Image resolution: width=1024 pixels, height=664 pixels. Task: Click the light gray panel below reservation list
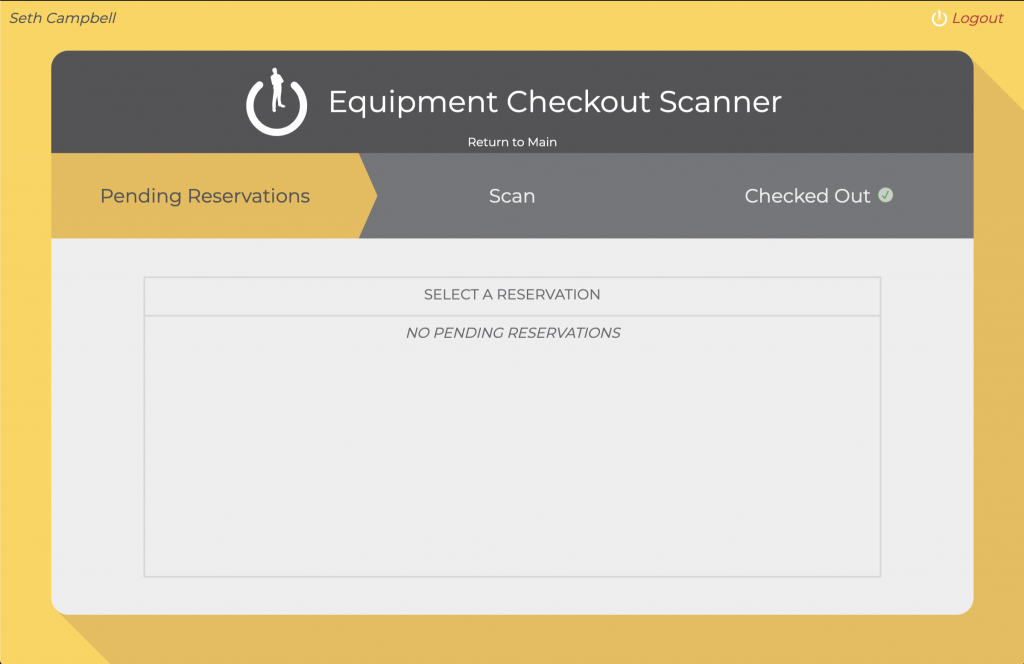pyautogui.click(x=512, y=595)
